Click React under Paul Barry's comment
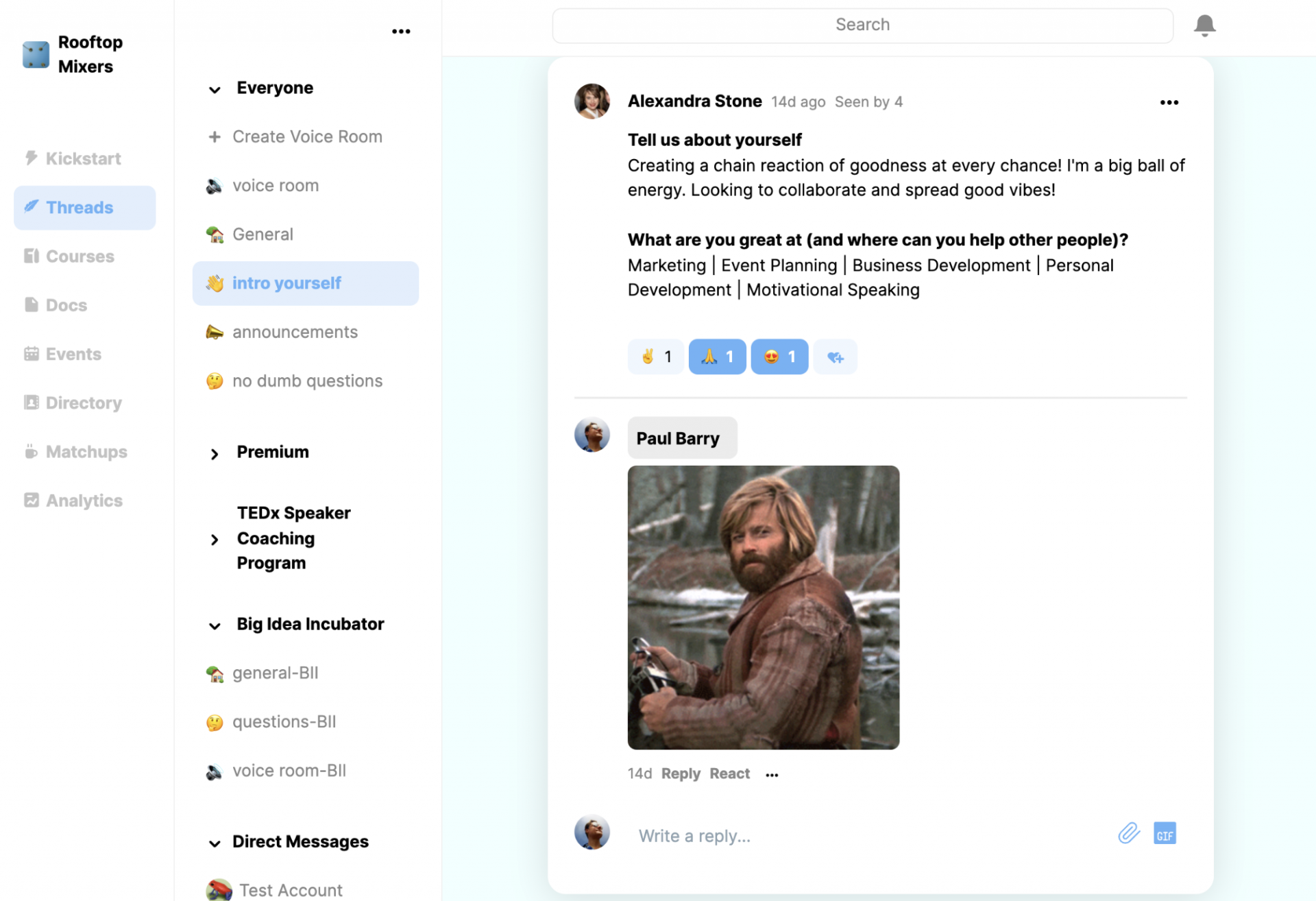 tap(729, 773)
